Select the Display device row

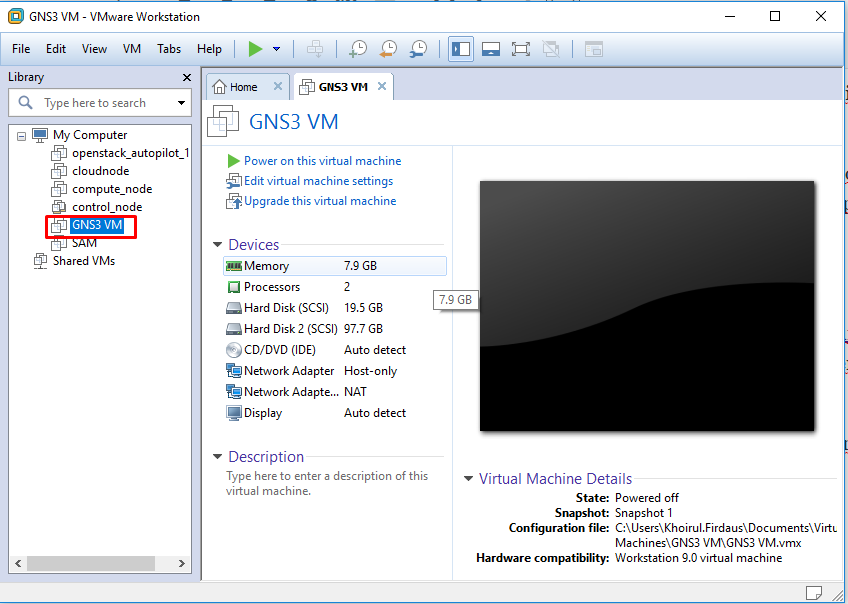click(x=335, y=413)
